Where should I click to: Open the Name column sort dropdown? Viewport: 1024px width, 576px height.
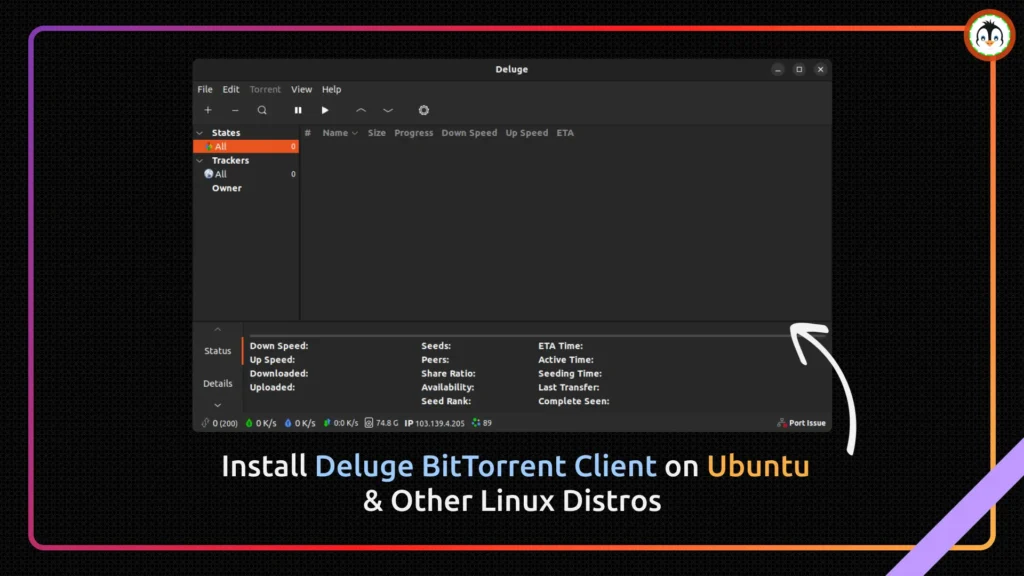tap(353, 132)
